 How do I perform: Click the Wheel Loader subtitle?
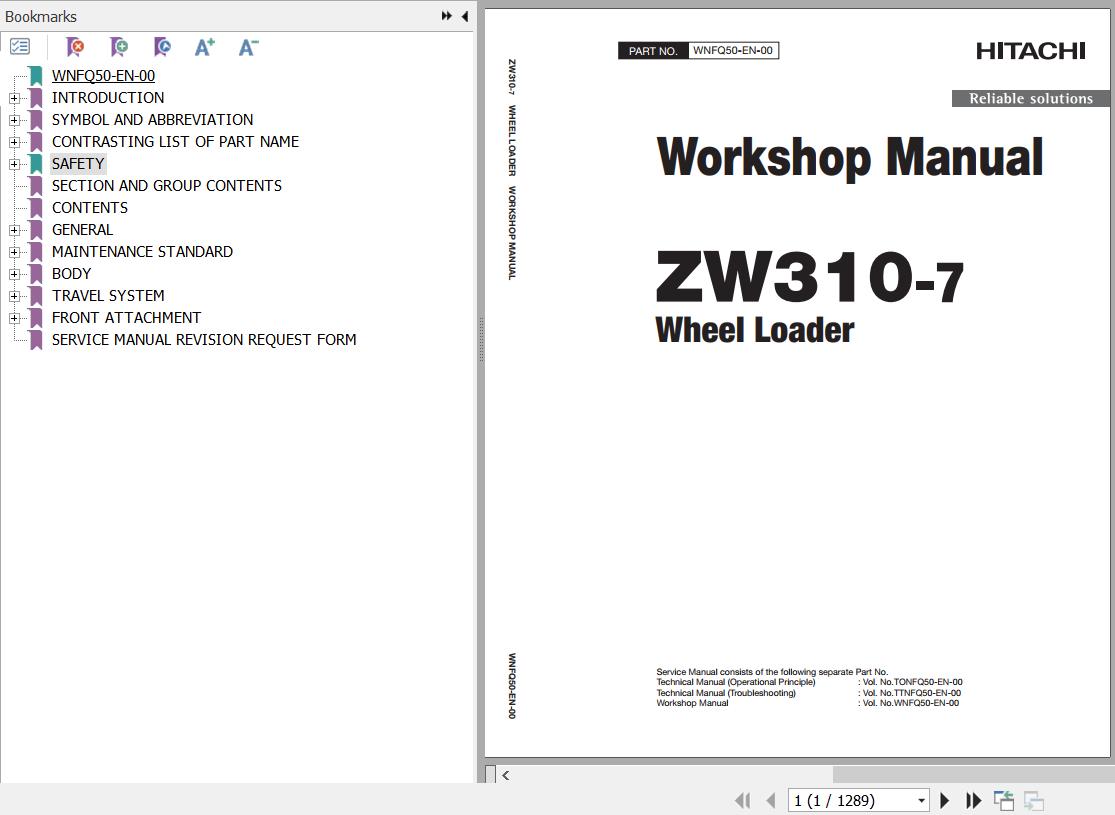point(754,331)
